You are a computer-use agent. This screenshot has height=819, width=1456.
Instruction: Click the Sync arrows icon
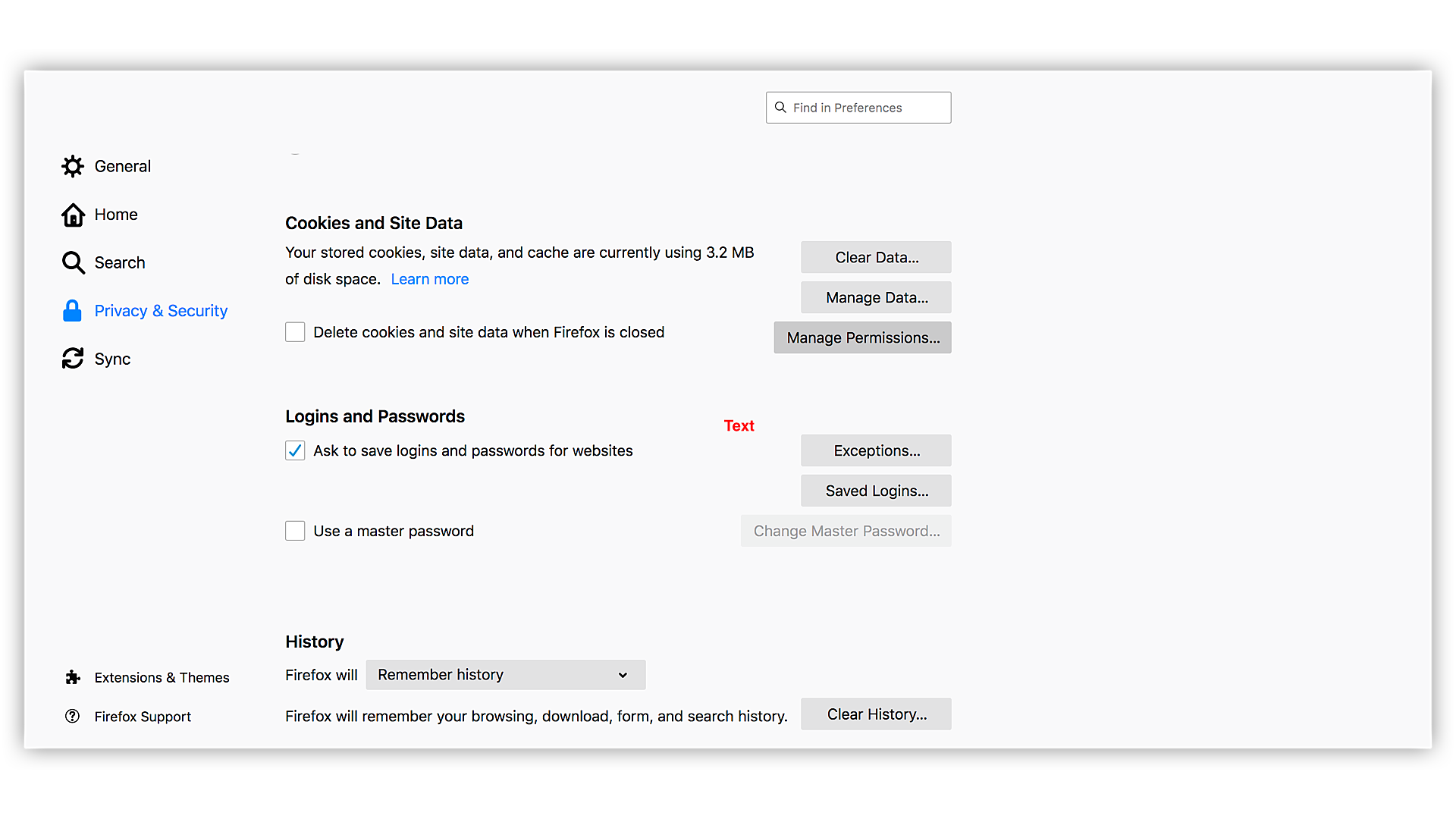[73, 359]
